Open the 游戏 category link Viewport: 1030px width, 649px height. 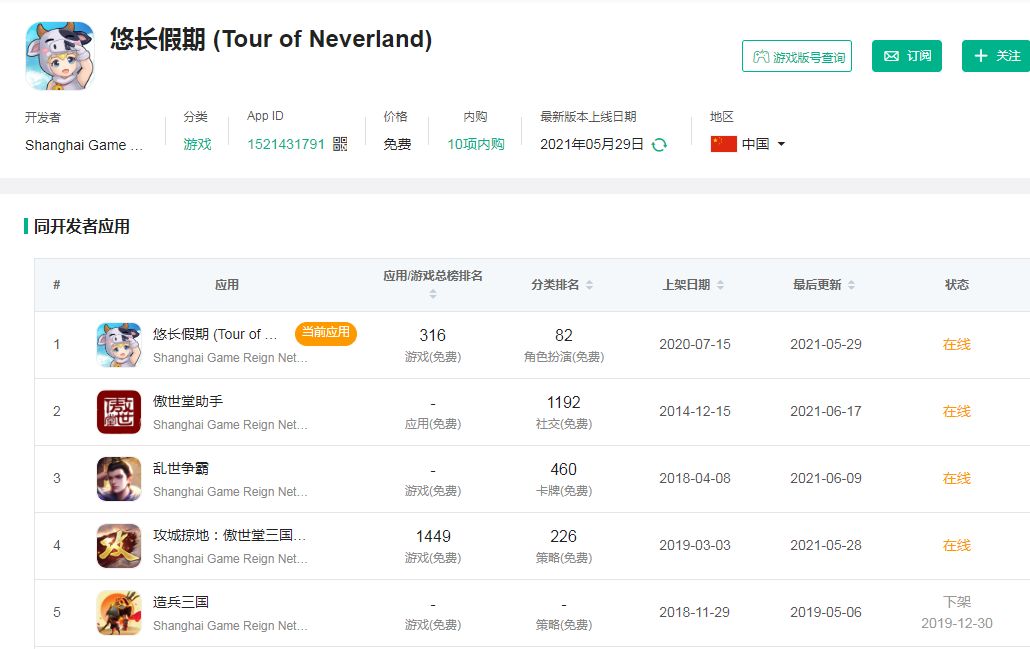(x=197, y=144)
